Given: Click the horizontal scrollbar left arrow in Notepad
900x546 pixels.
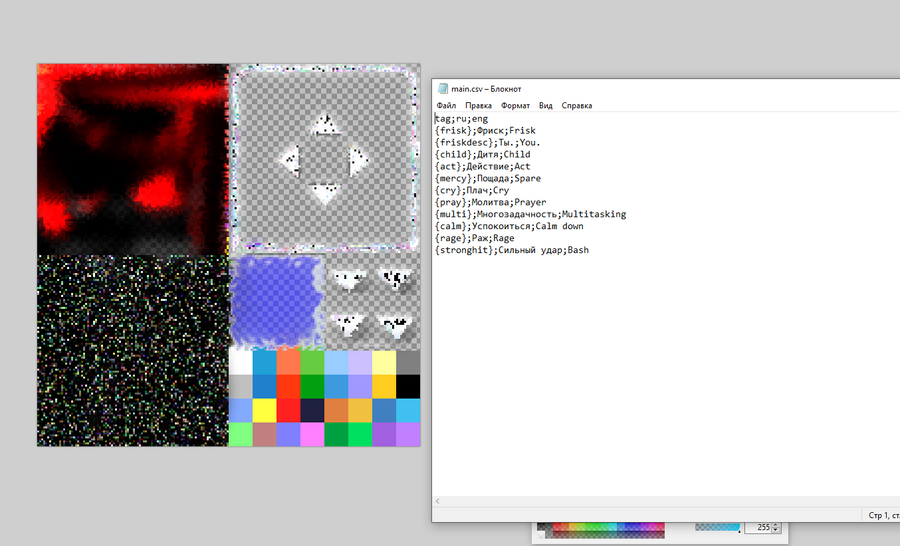Looking at the screenshot, I should click(x=437, y=501).
